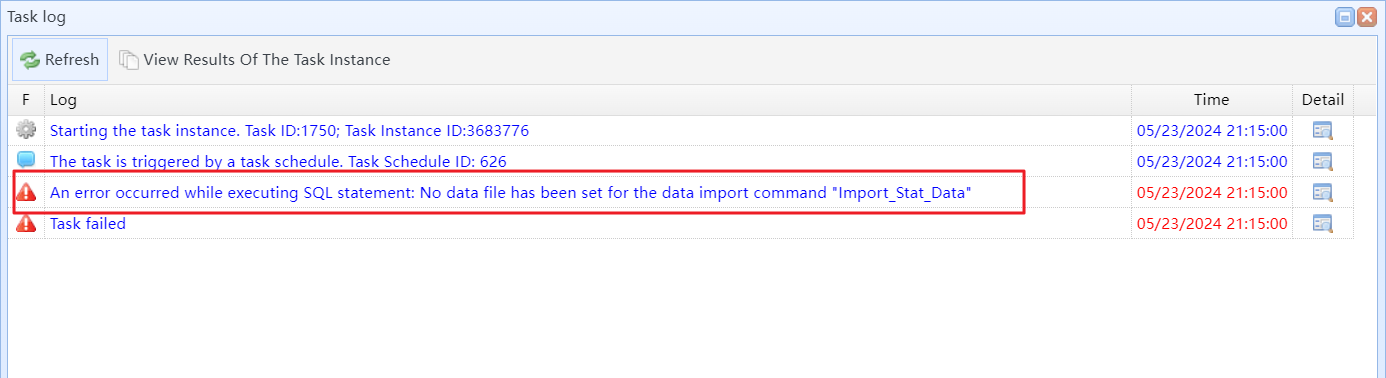The width and height of the screenshot is (1386, 378).
Task: Click the gear icon on the first log row
Action: 26,130
